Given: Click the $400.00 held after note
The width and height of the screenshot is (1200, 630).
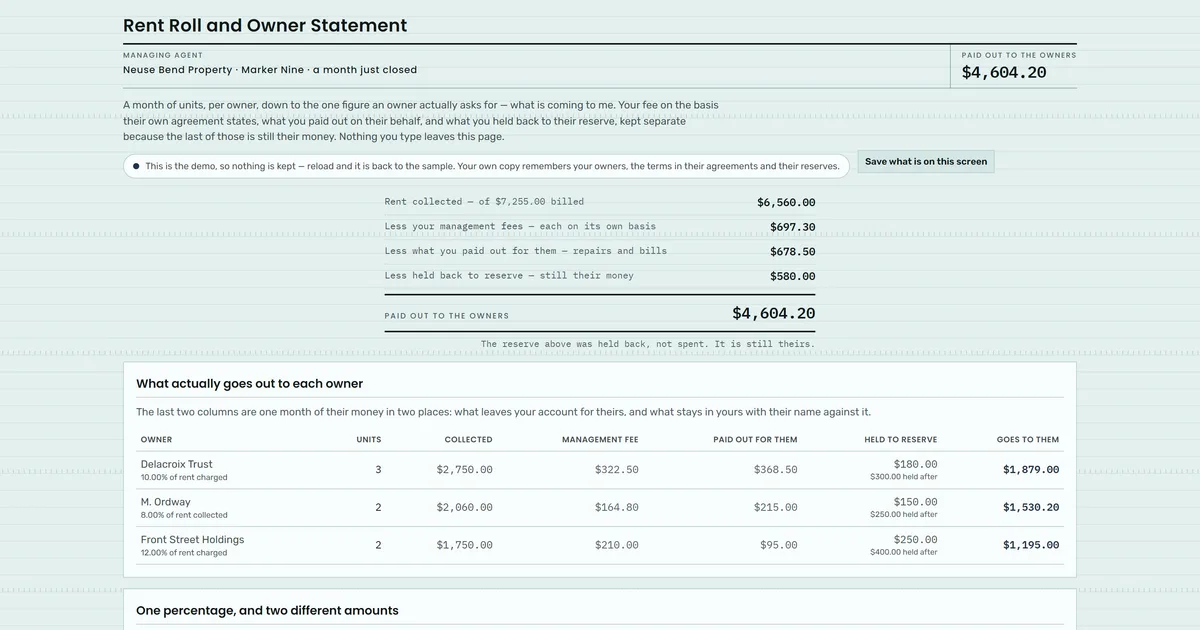Looking at the screenshot, I should [x=904, y=553].
